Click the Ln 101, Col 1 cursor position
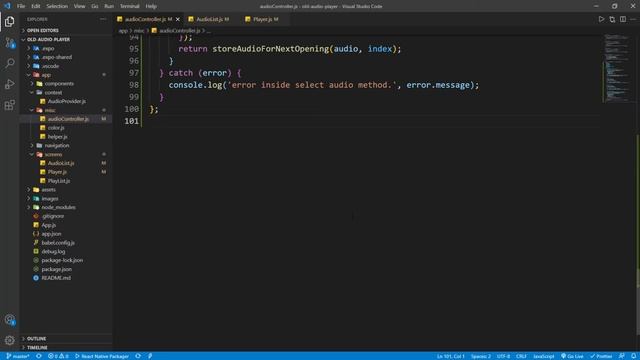Viewport: 640px width, 360px height. click(451, 356)
